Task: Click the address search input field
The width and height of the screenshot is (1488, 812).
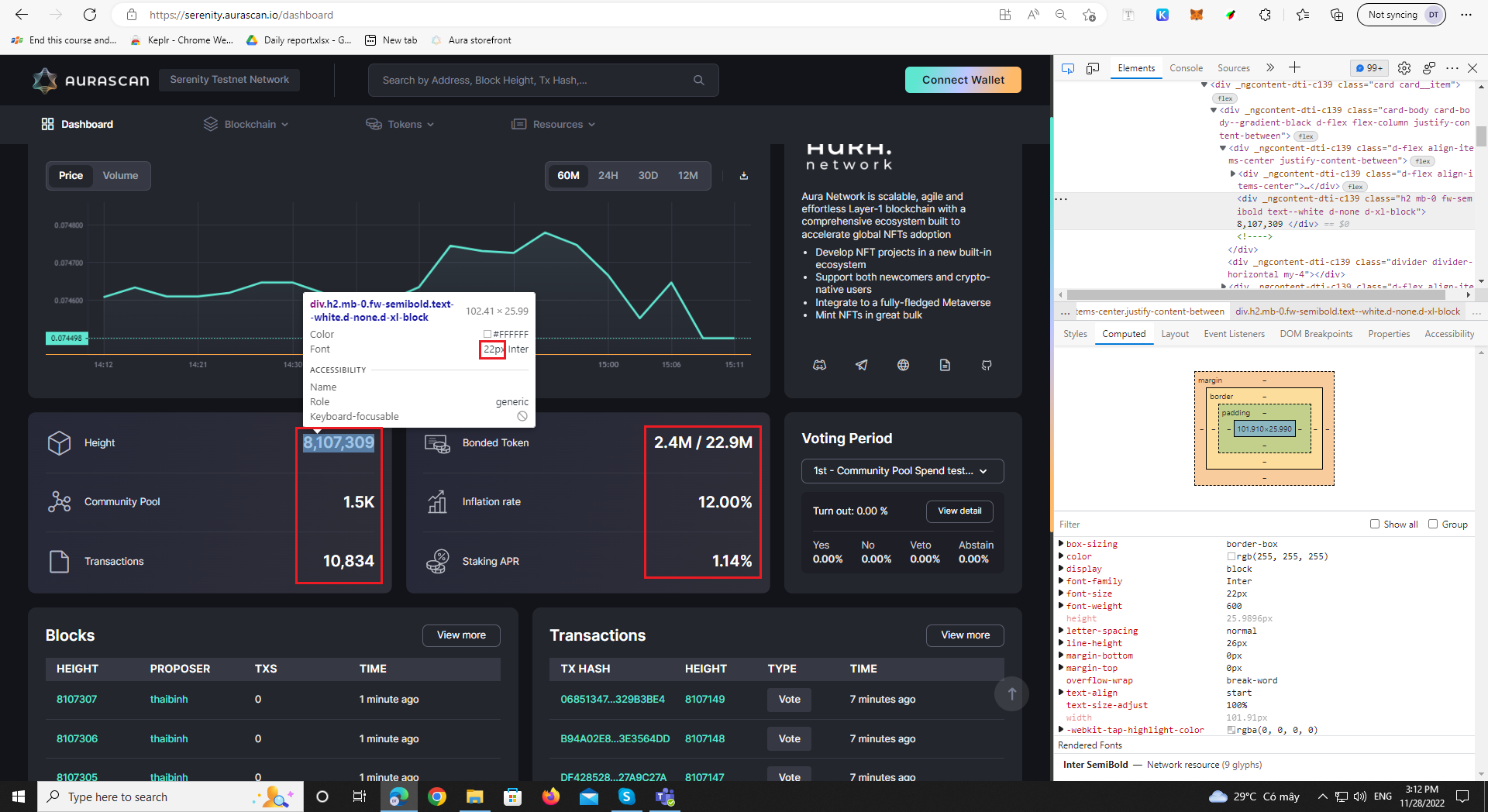Action: click(x=535, y=79)
